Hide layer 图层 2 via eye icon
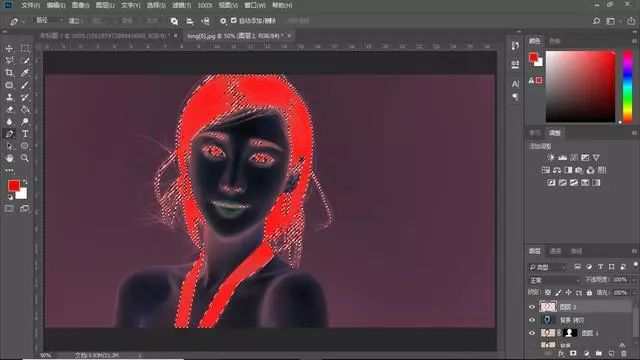 pyautogui.click(x=532, y=307)
